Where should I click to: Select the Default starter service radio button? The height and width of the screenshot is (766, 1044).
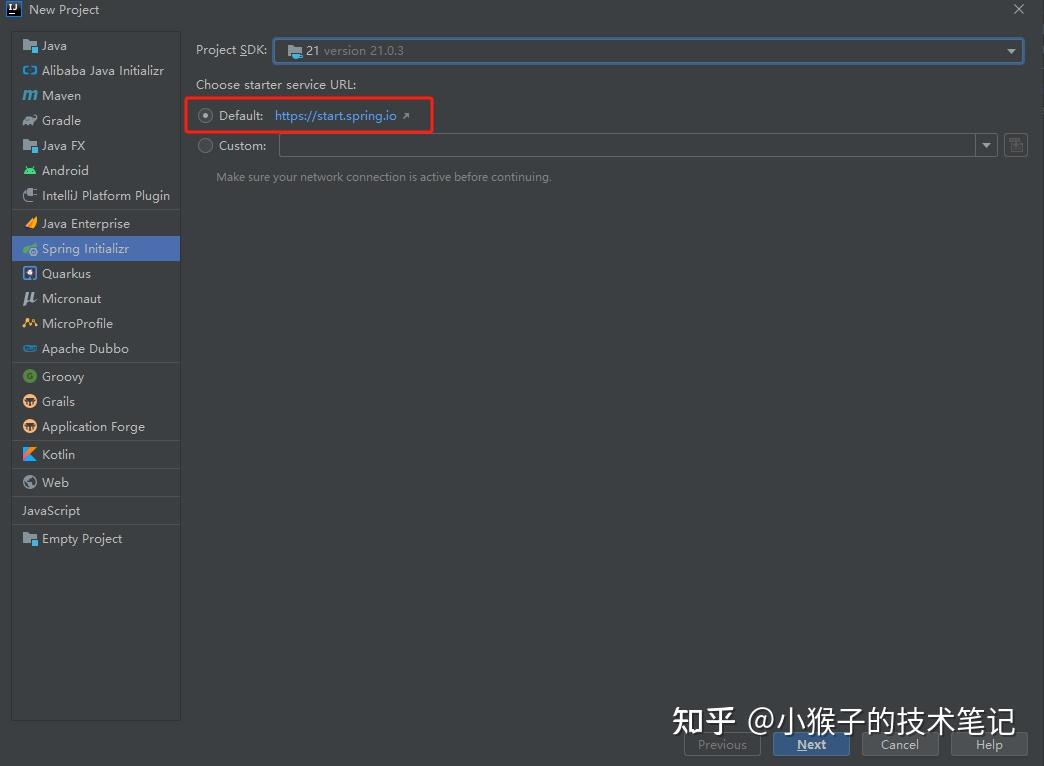(x=205, y=115)
